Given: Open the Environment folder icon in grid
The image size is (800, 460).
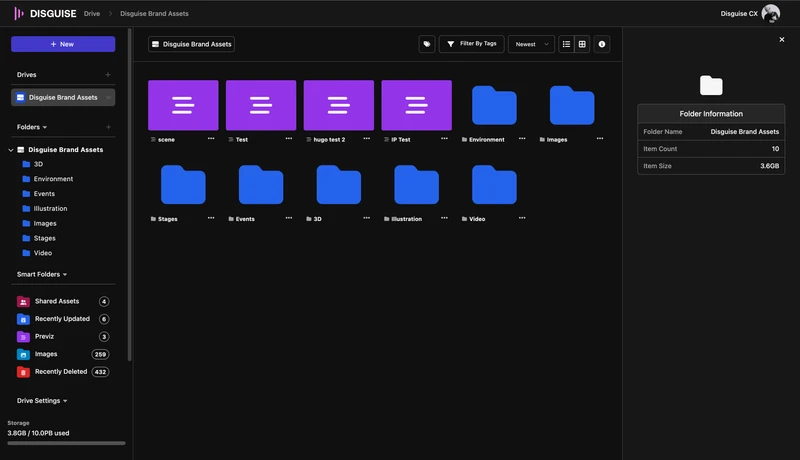Looking at the screenshot, I should [x=494, y=105].
